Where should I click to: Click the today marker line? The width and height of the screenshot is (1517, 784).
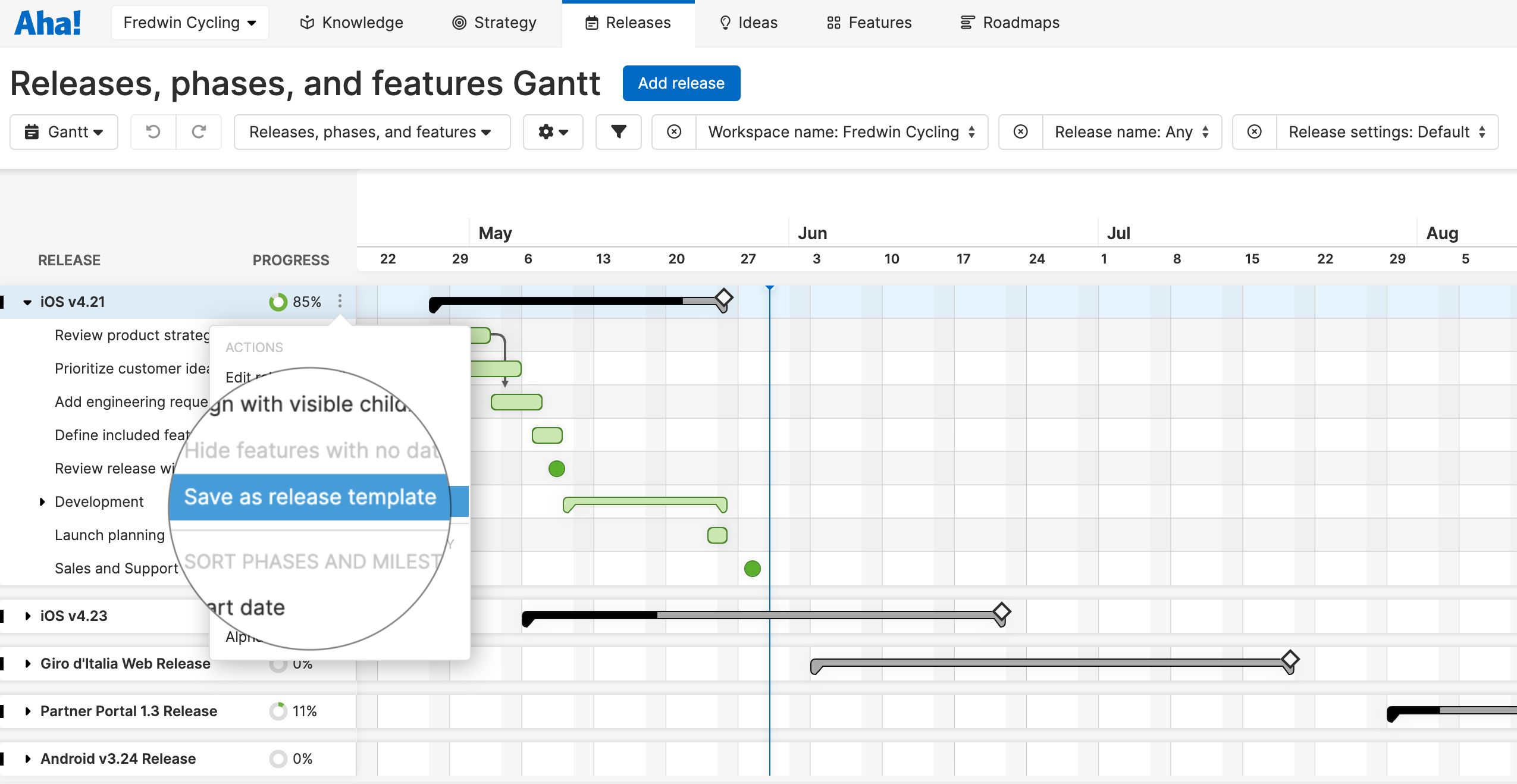point(770,529)
